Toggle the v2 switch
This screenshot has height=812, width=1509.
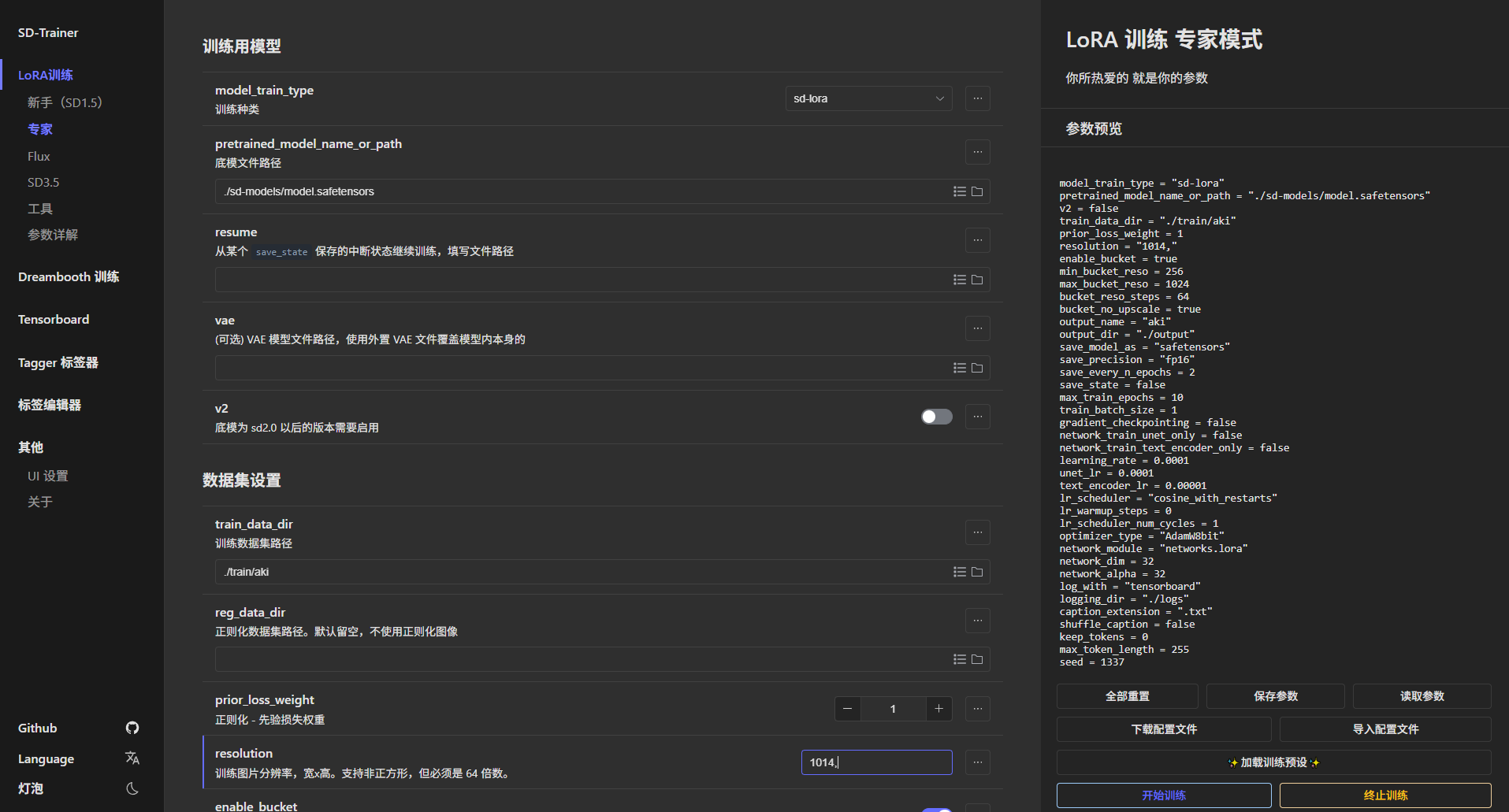click(936, 417)
